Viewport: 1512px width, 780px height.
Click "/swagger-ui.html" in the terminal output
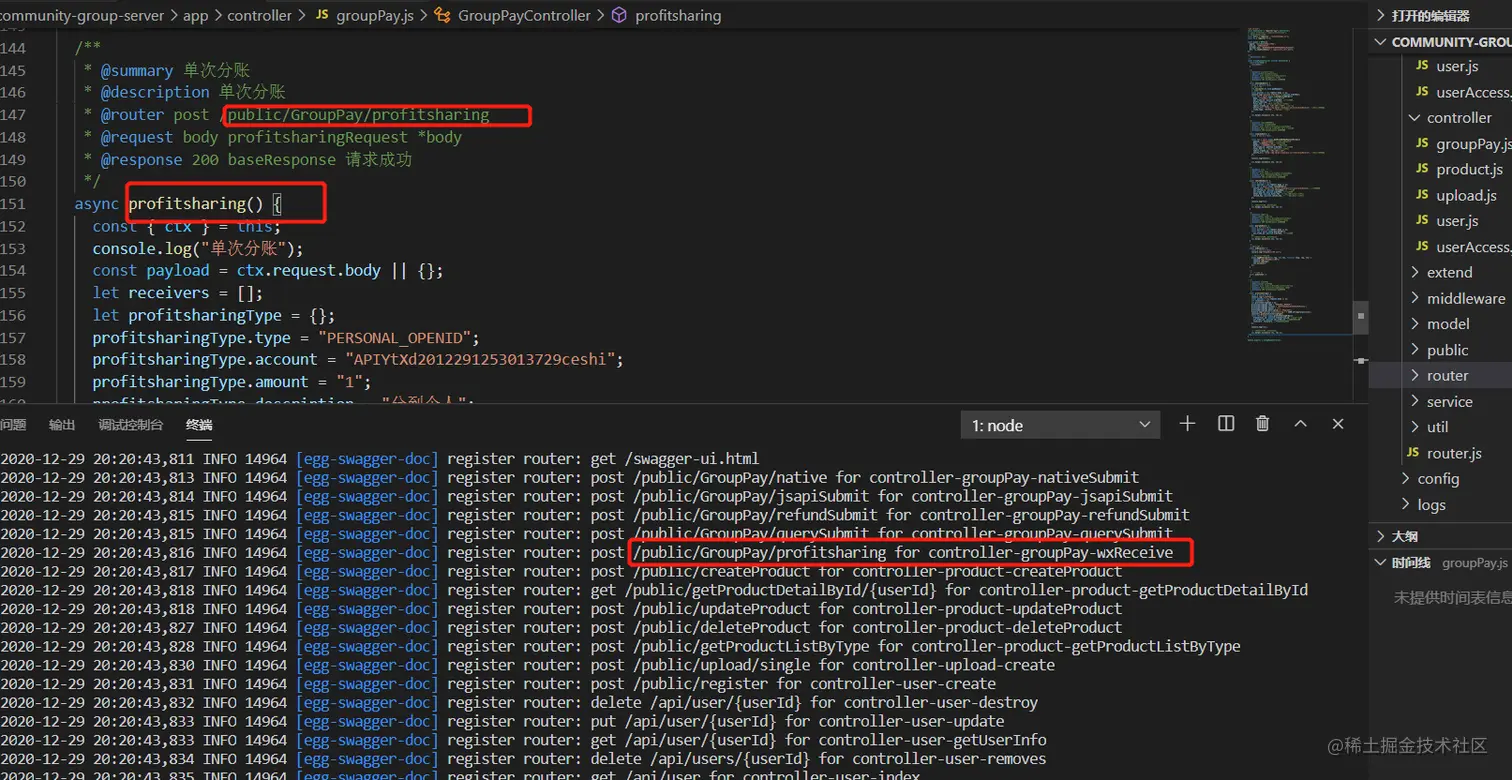coord(694,459)
